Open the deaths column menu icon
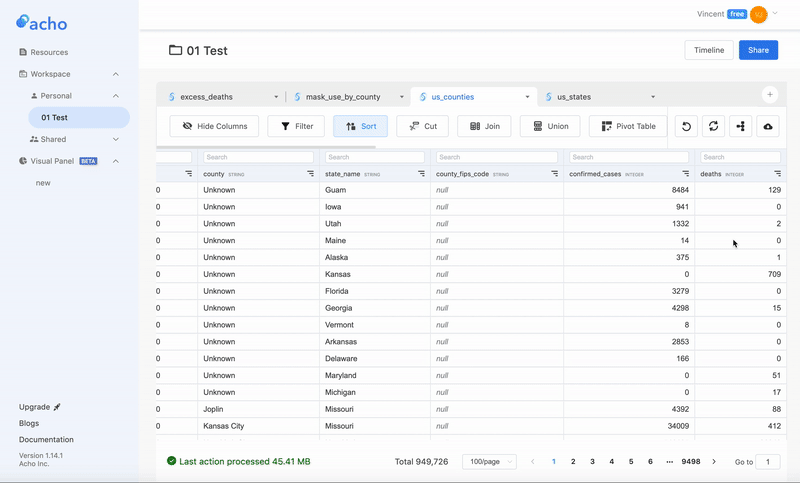The image size is (800, 483). (x=778, y=174)
